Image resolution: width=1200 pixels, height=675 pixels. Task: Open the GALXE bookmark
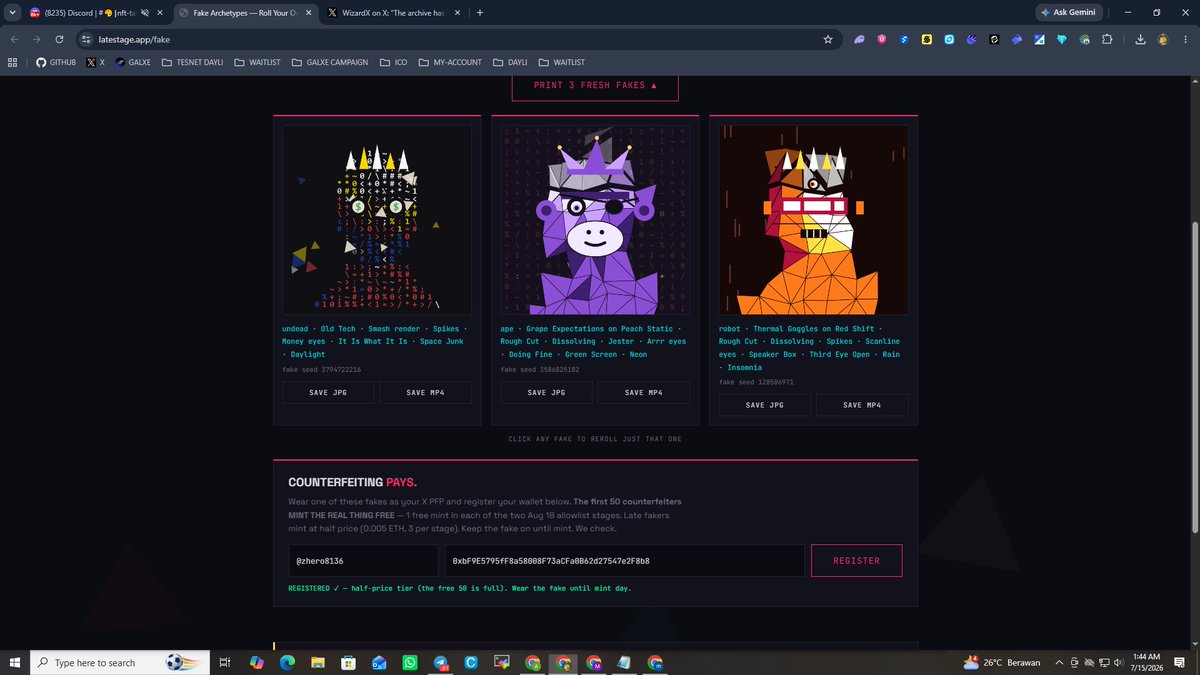coord(132,61)
